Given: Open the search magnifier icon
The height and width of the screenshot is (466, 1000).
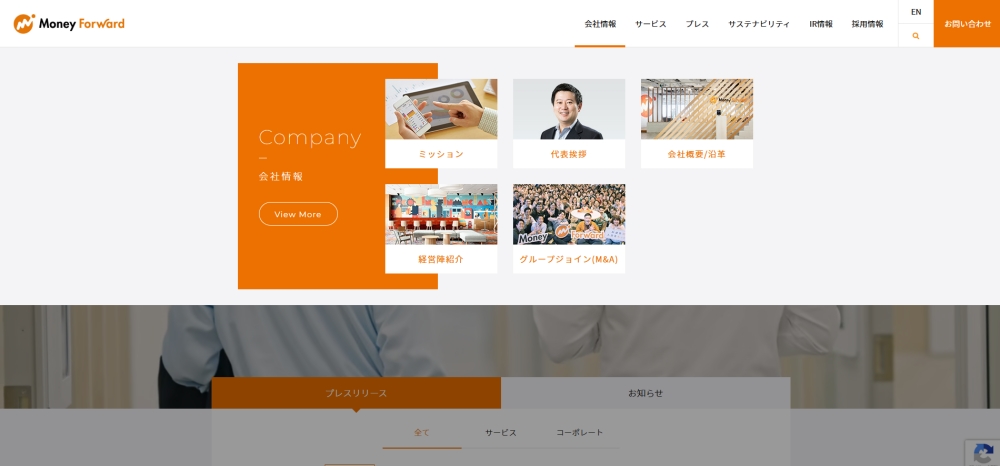Looking at the screenshot, I should tap(915, 36).
